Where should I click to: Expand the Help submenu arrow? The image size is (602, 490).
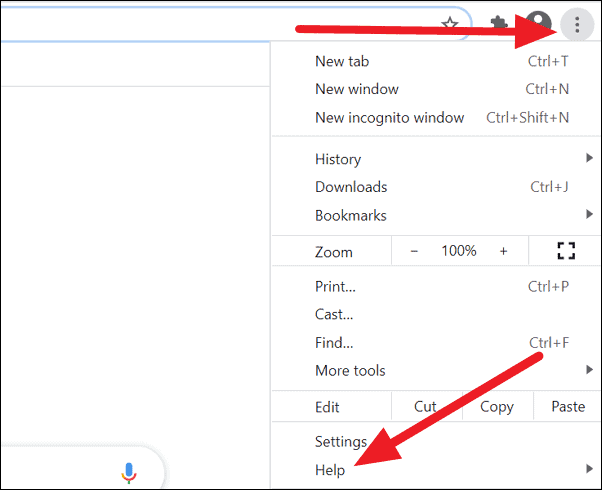589,468
